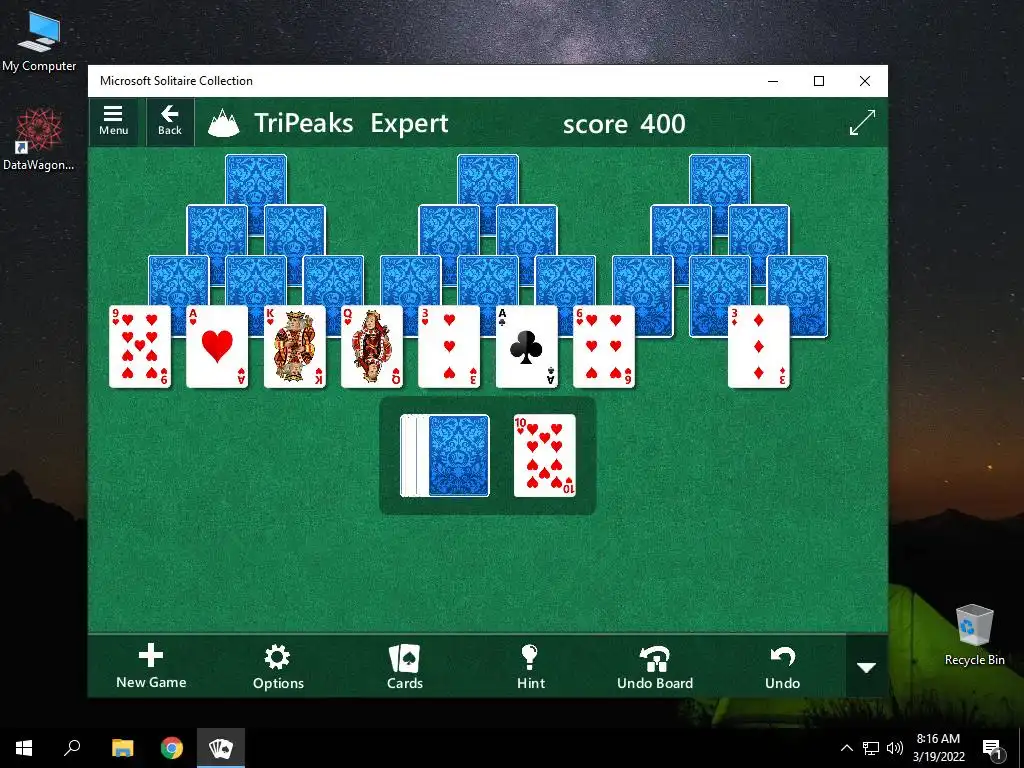The width and height of the screenshot is (1024, 768).
Task: Open the Recycle Bin
Action: (x=974, y=635)
